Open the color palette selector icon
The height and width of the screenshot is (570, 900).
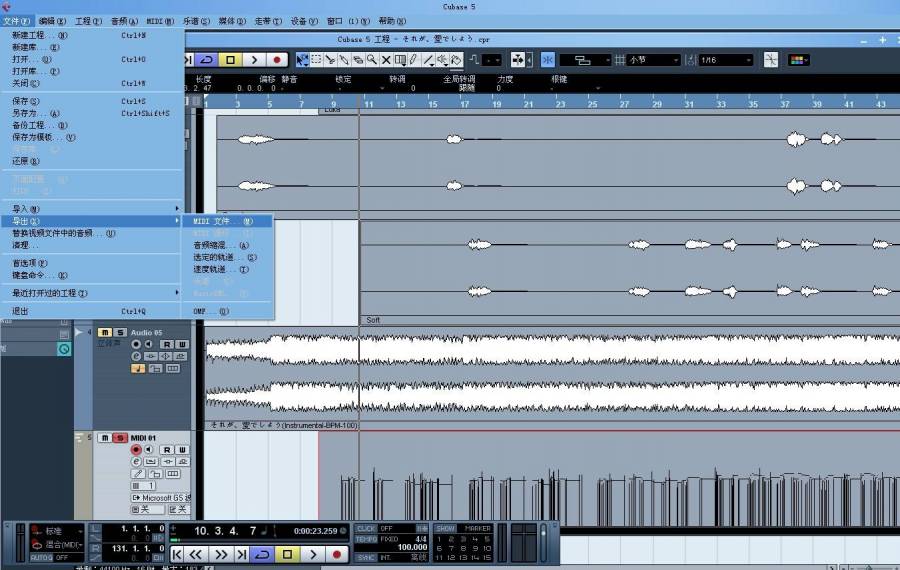tap(798, 60)
